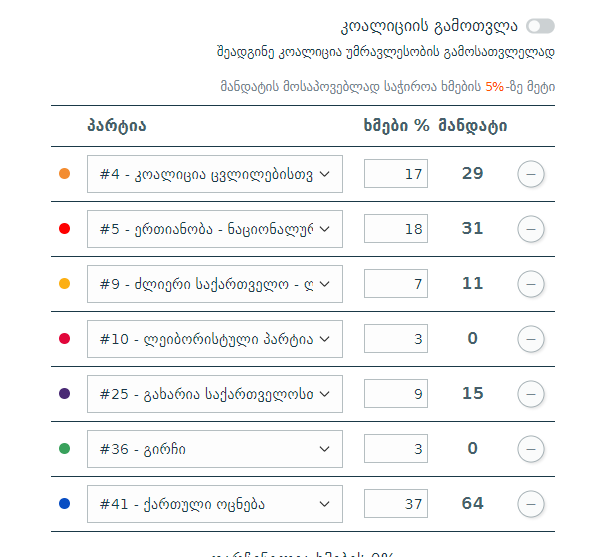Remove party #9 row with minus icon

(531, 284)
